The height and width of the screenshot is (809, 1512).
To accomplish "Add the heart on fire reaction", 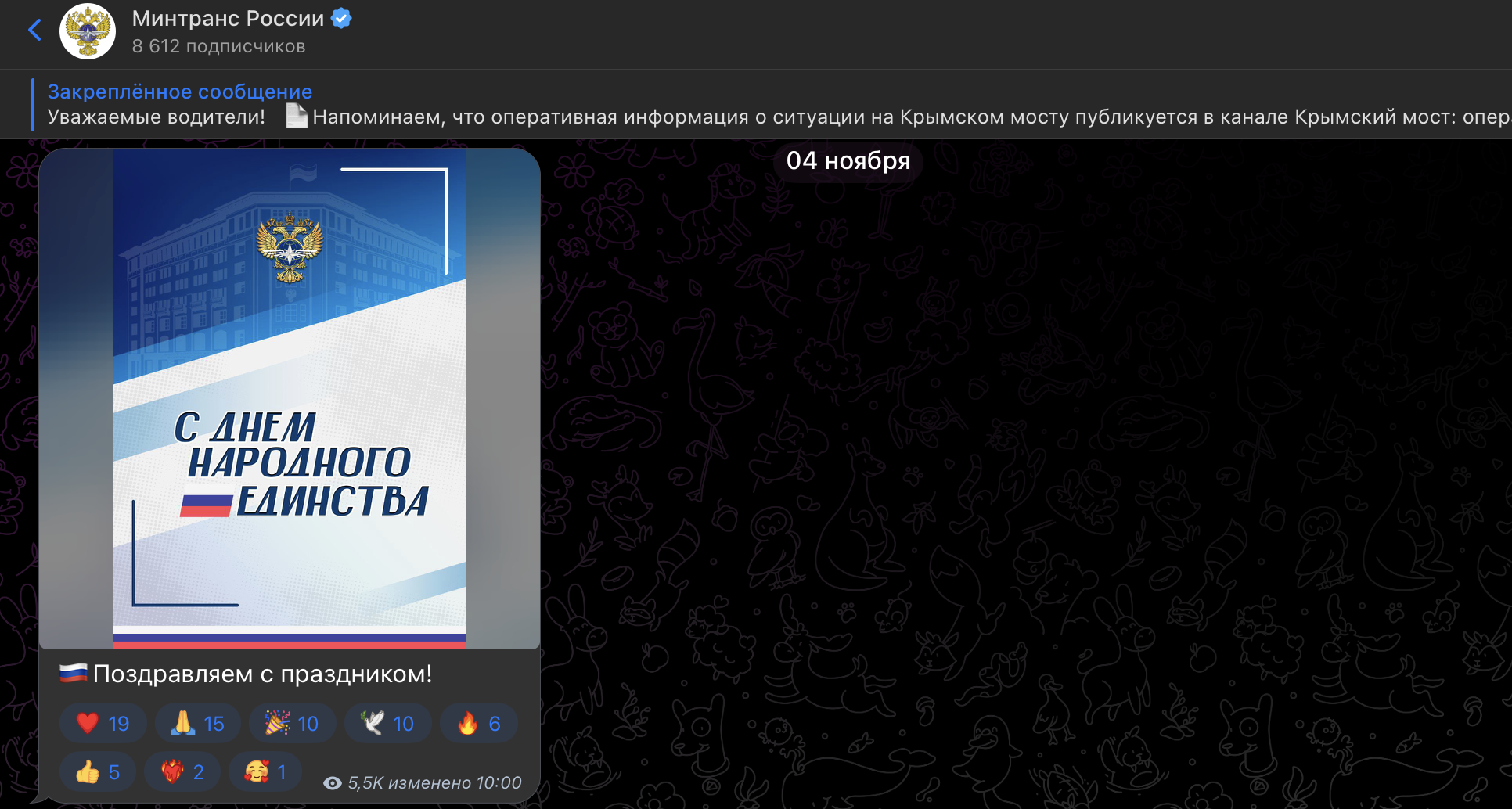I will coord(182,772).
